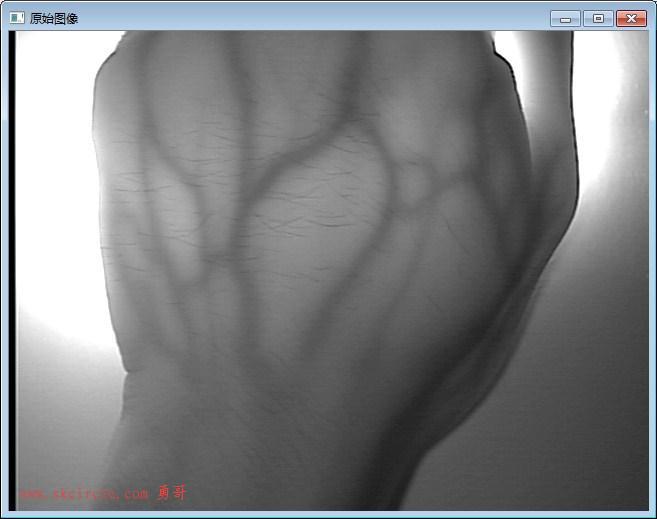Minimize the 原始图像 window
Screen dimensions: 657x519
pos(565,19)
